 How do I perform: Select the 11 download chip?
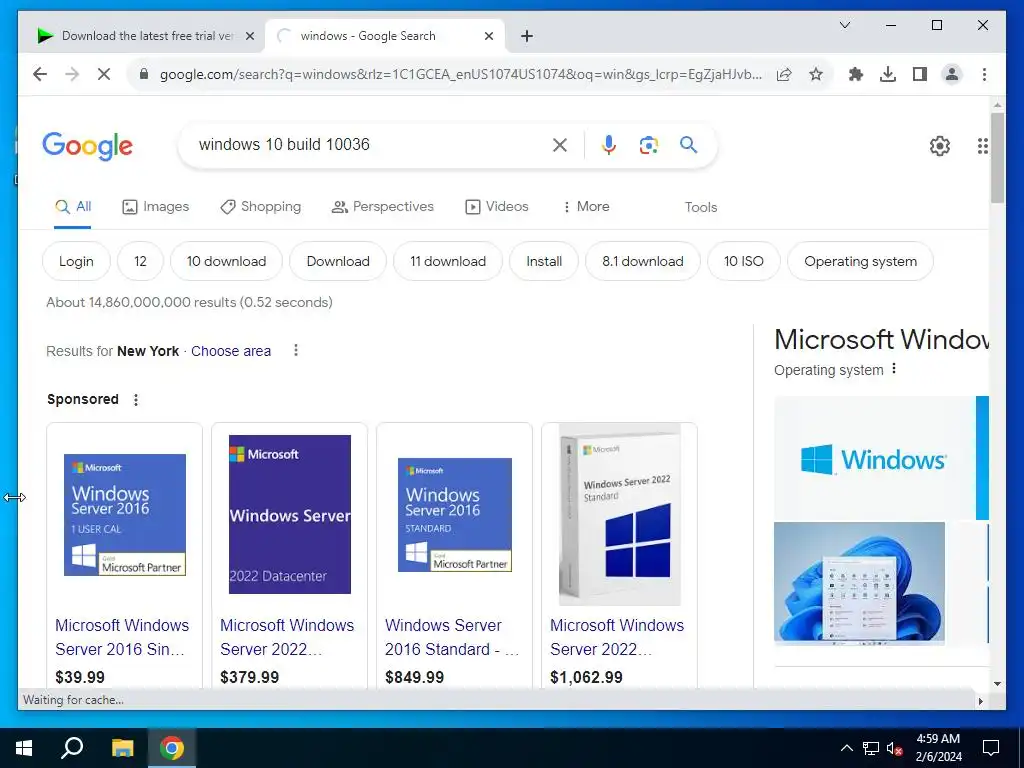[x=448, y=261]
